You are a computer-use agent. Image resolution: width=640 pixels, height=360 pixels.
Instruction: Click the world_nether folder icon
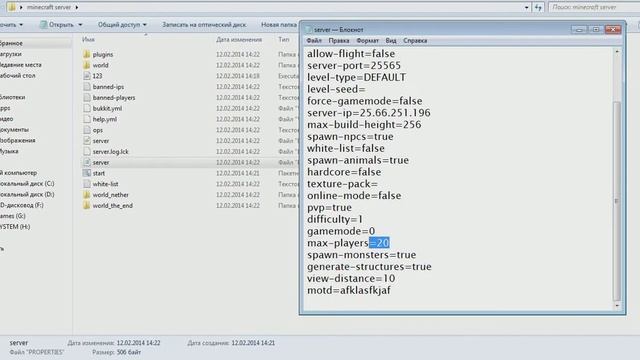87,195
